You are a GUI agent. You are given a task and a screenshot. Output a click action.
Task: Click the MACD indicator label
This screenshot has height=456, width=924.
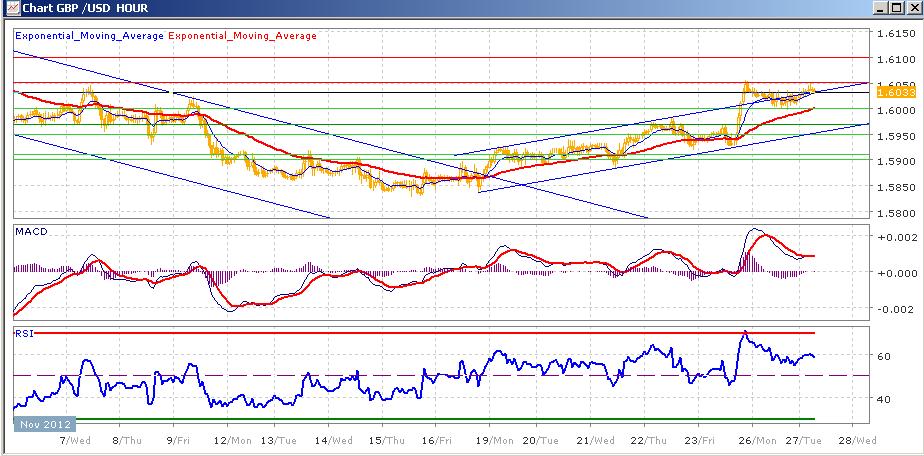tap(31, 232)
